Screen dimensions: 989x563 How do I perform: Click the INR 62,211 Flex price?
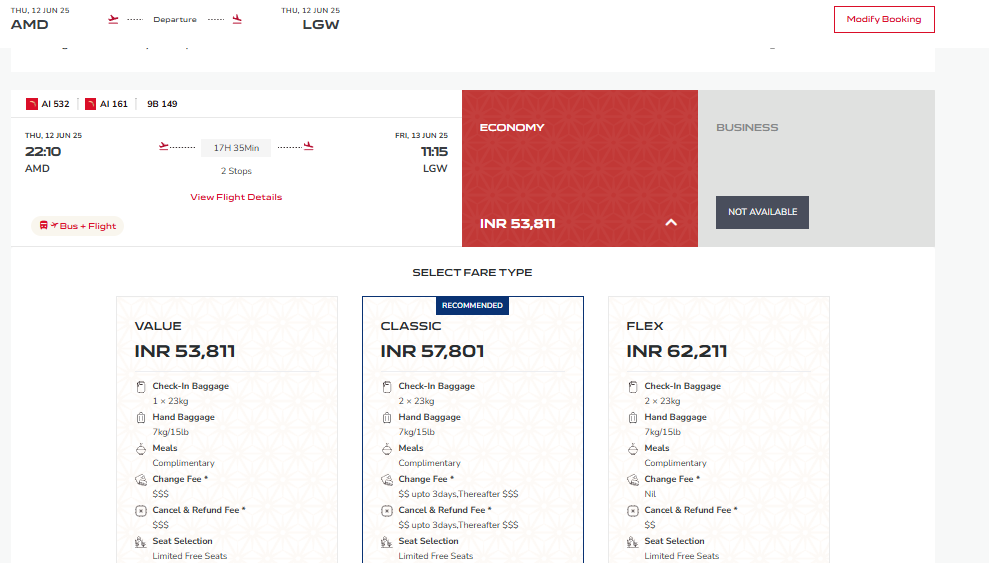point(677,351)
